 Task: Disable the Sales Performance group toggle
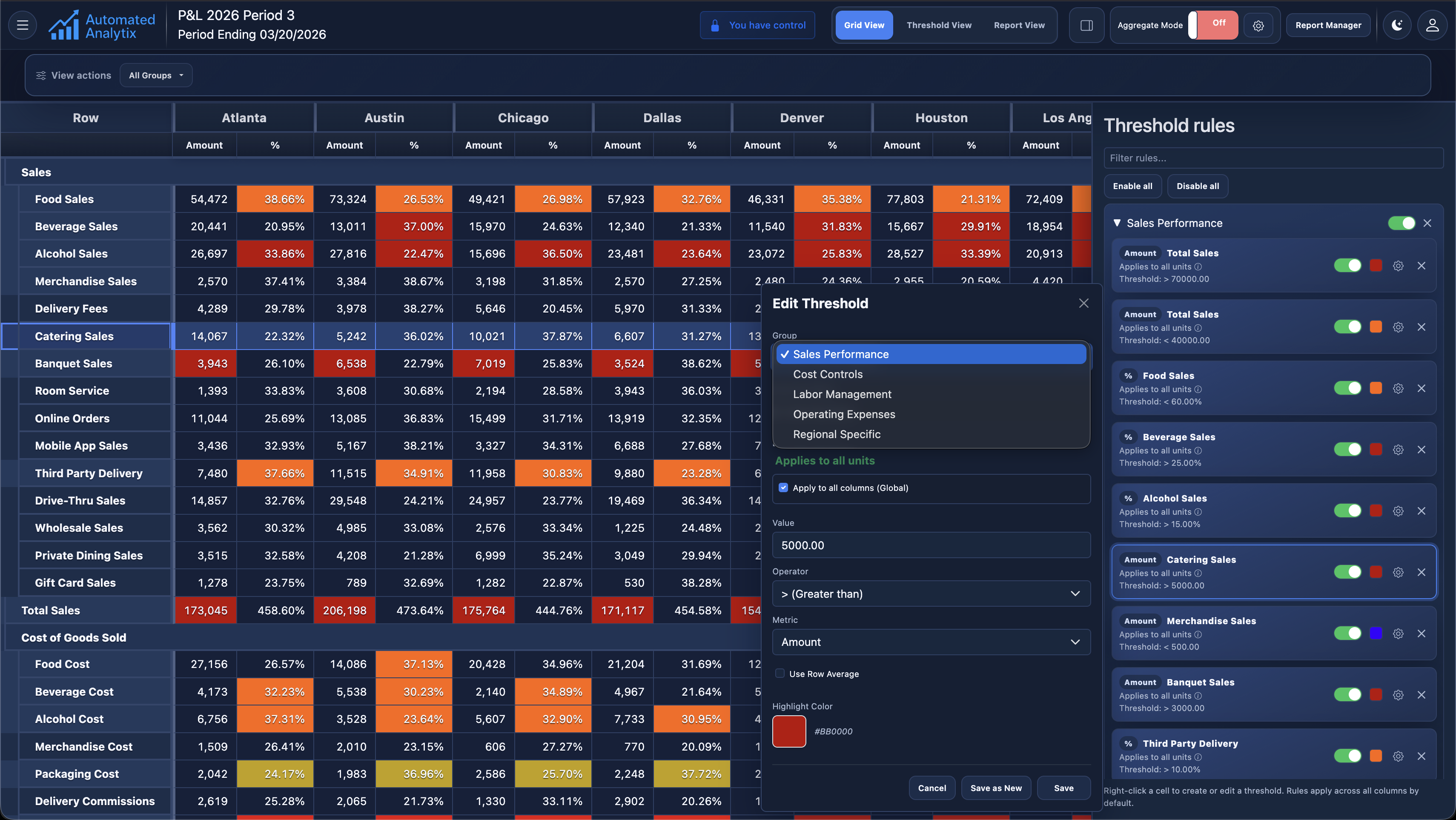(1401, 223)
